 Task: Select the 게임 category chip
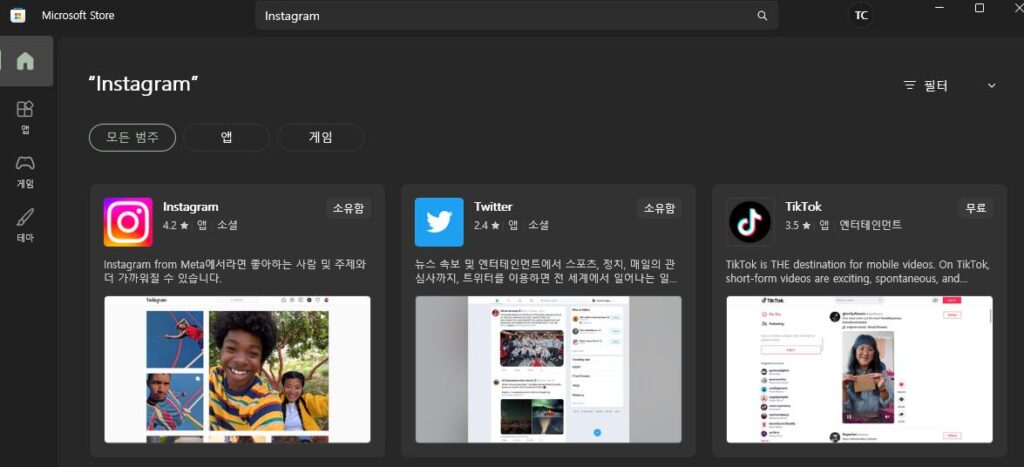click(x=321, y=138)
